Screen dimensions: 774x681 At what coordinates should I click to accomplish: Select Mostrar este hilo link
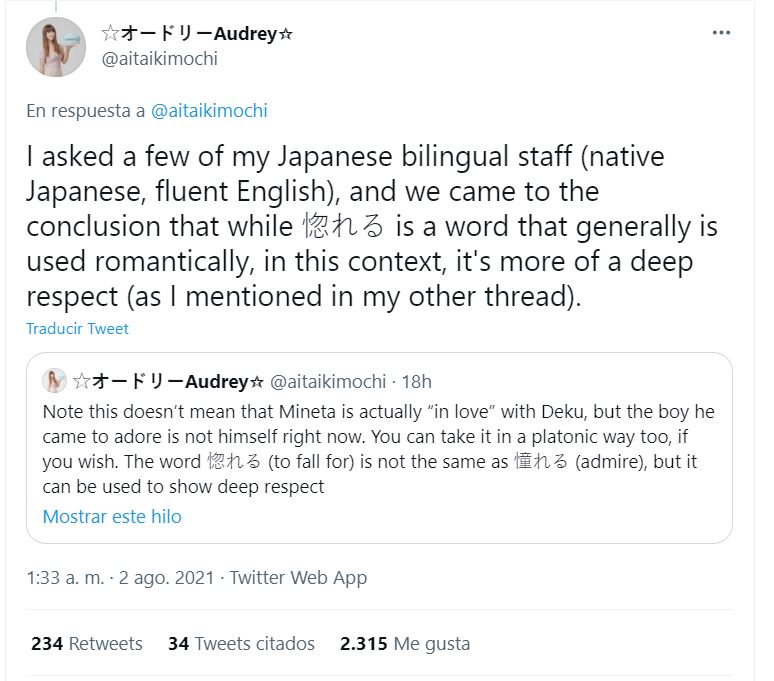(112, 517)
